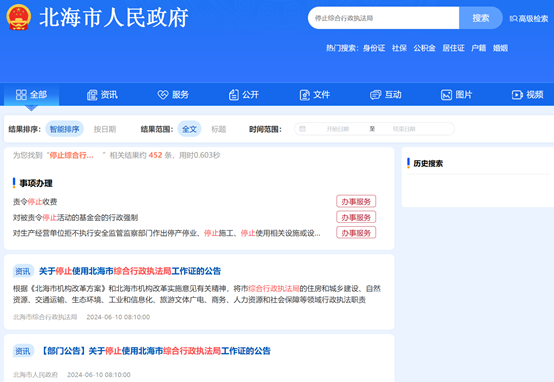Click the result count 452

coord(155,155)
